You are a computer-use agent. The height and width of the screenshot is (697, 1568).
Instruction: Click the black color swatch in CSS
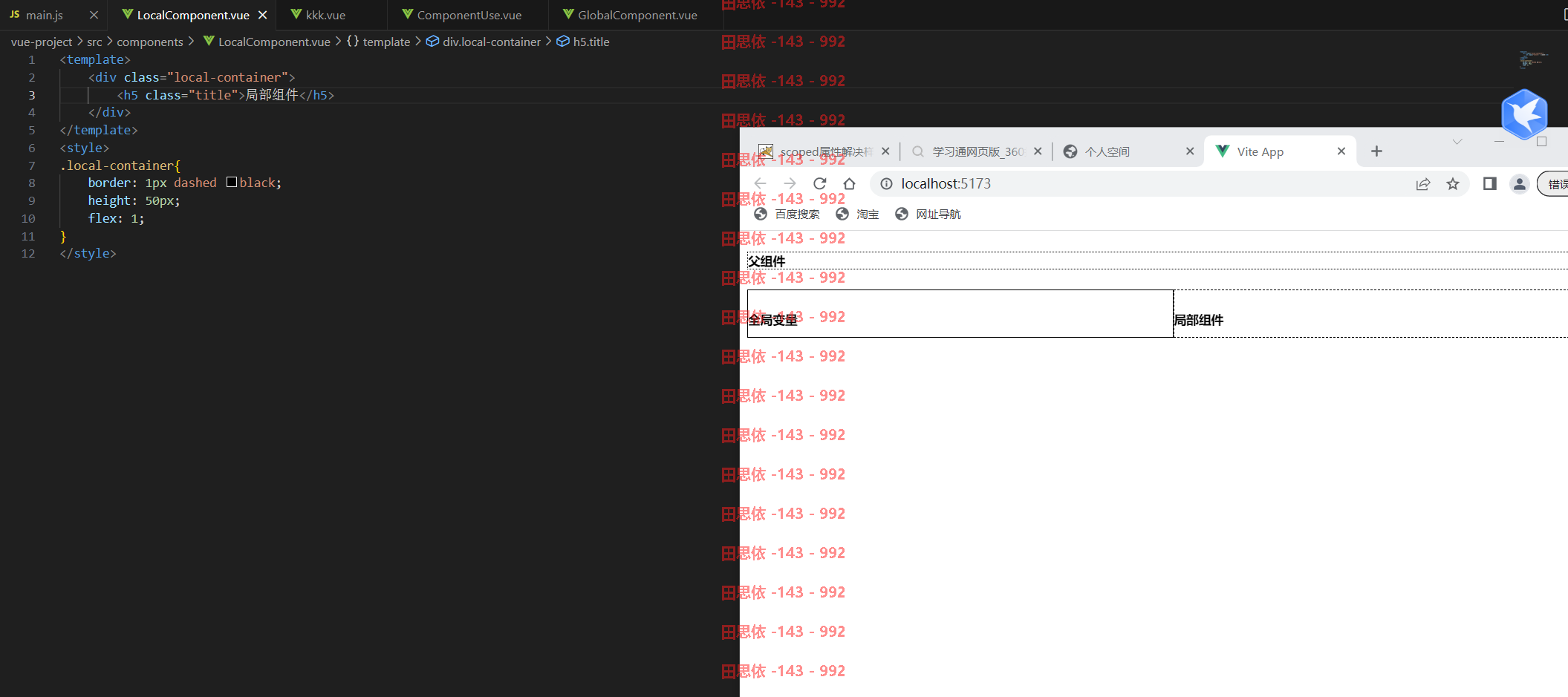click(x=232, y=182)
